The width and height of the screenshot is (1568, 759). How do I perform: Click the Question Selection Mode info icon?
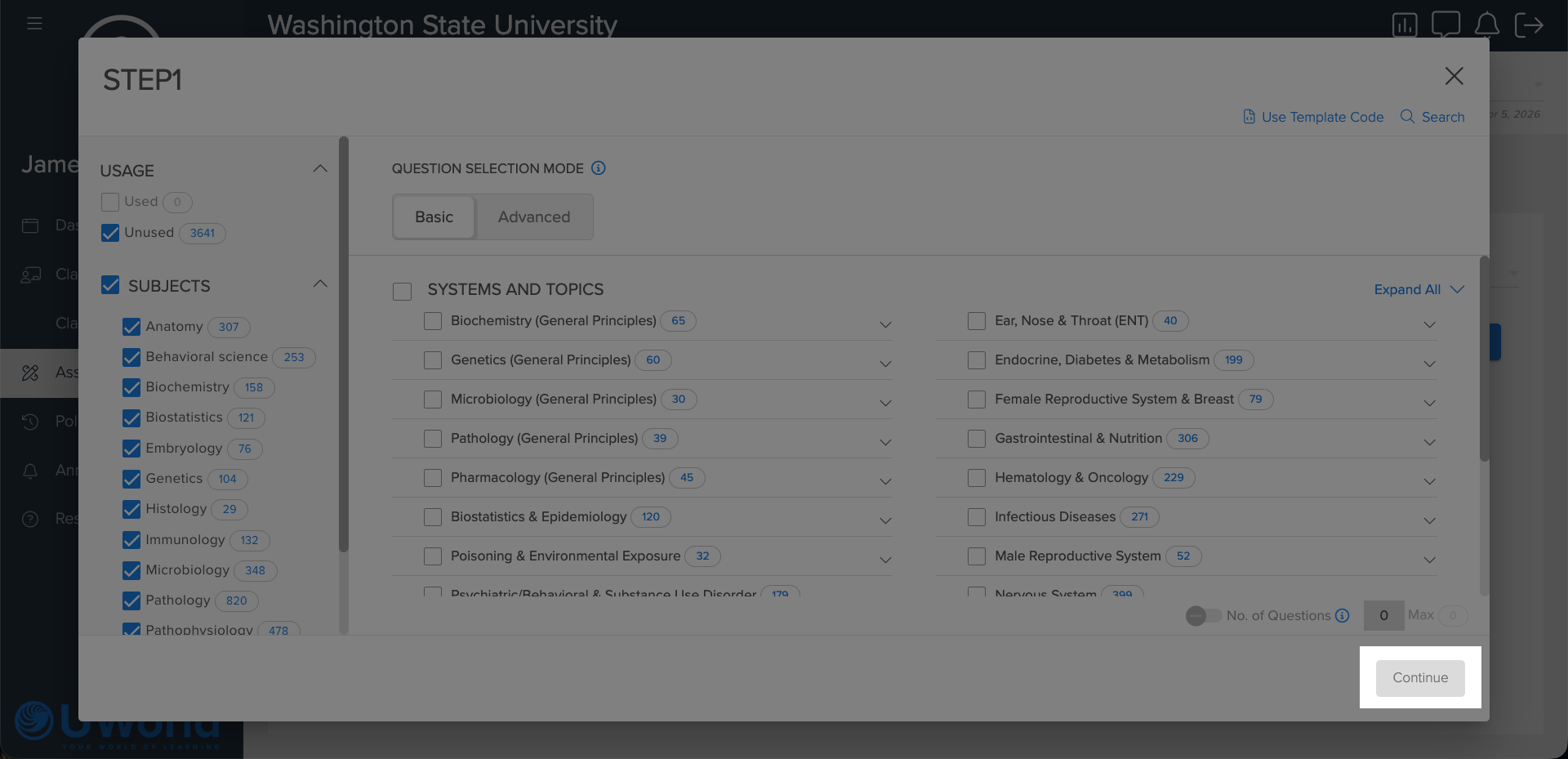click(x=599, y=168)
